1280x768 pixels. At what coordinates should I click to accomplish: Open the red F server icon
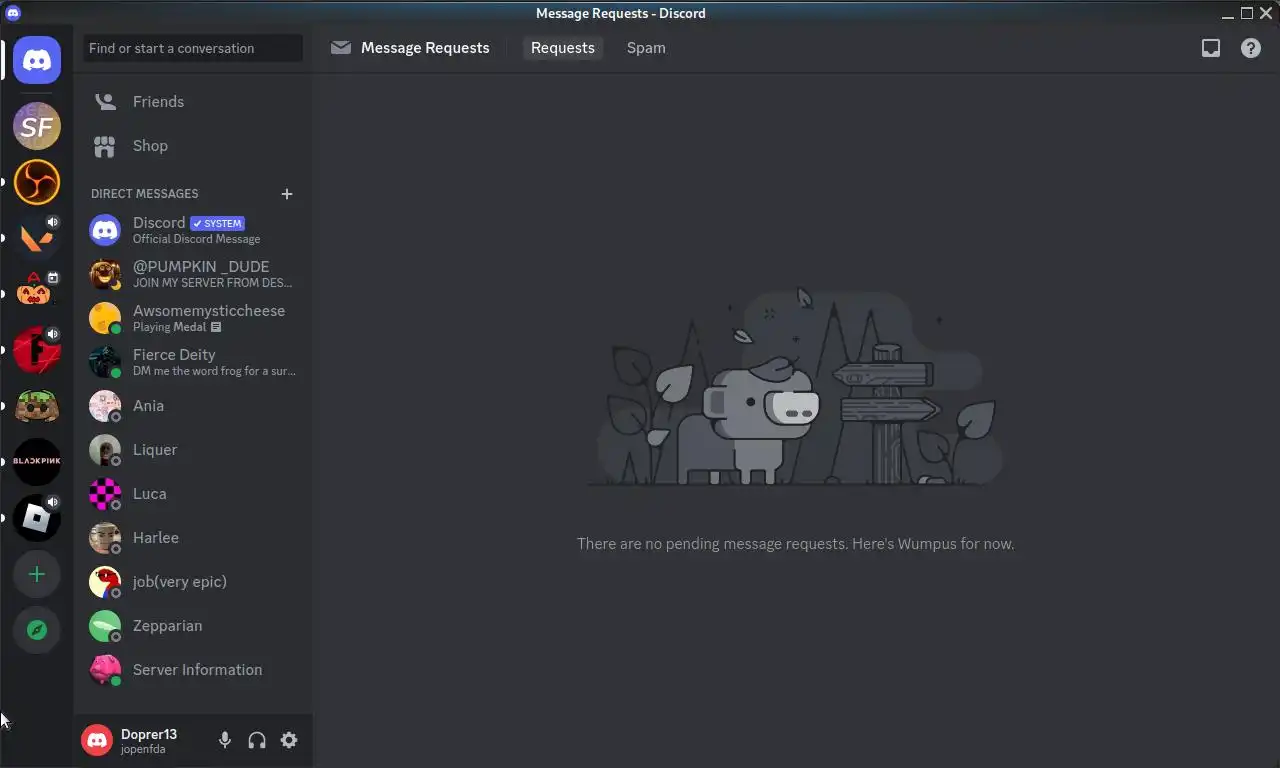click(x=37, y=350)
